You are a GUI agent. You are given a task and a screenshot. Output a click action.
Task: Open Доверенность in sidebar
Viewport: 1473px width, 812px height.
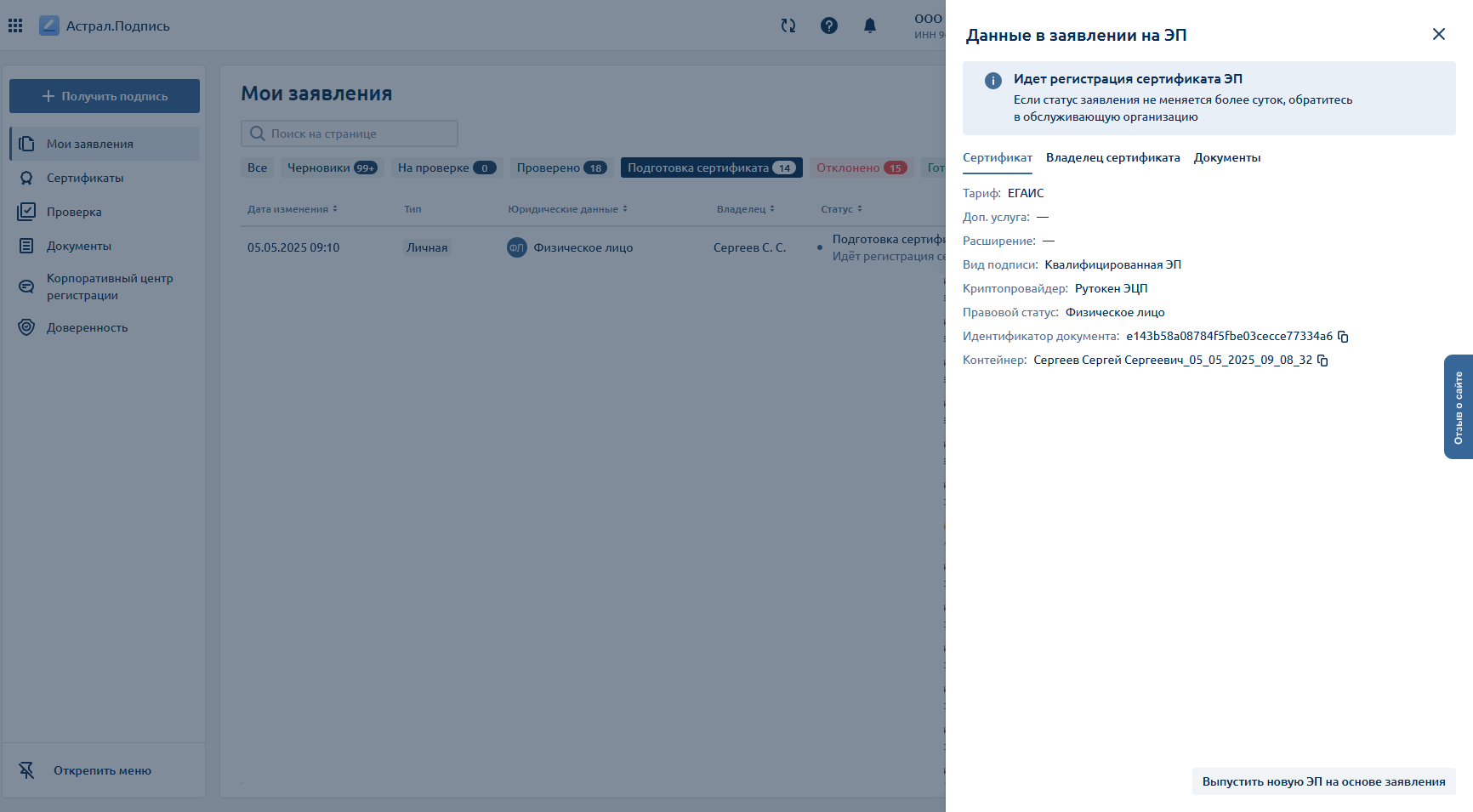point(105,327)
